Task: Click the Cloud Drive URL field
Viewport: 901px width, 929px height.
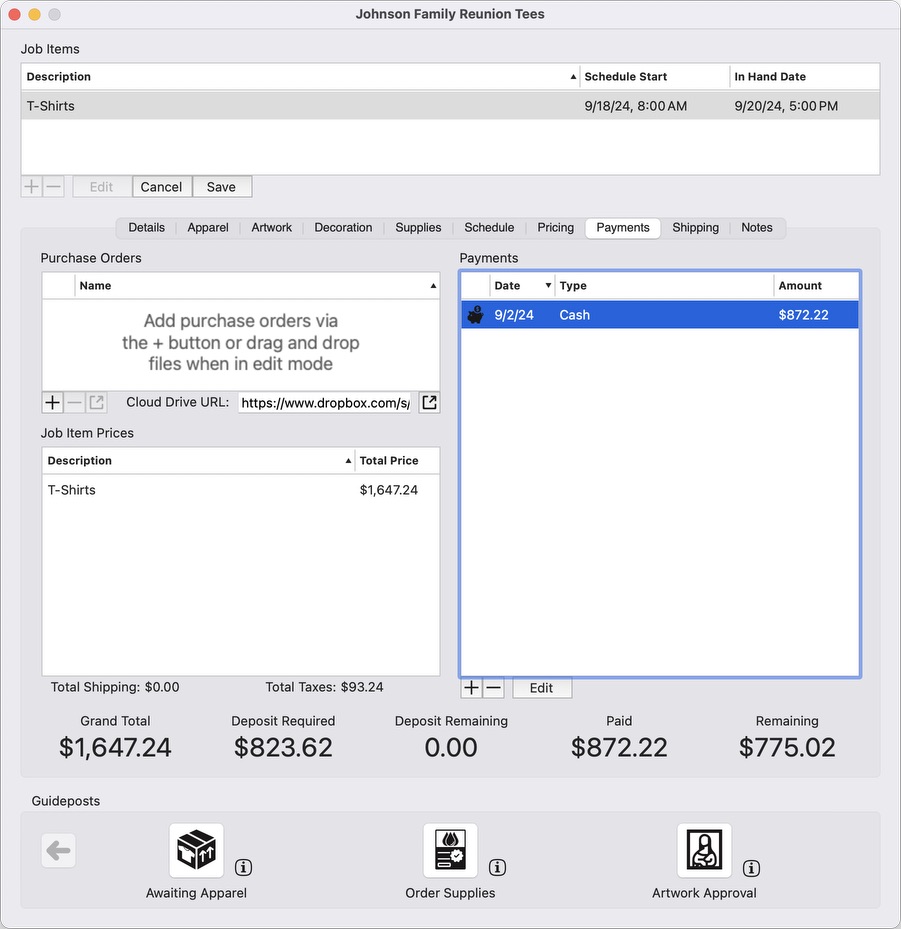Action: (x=324, y=402)
